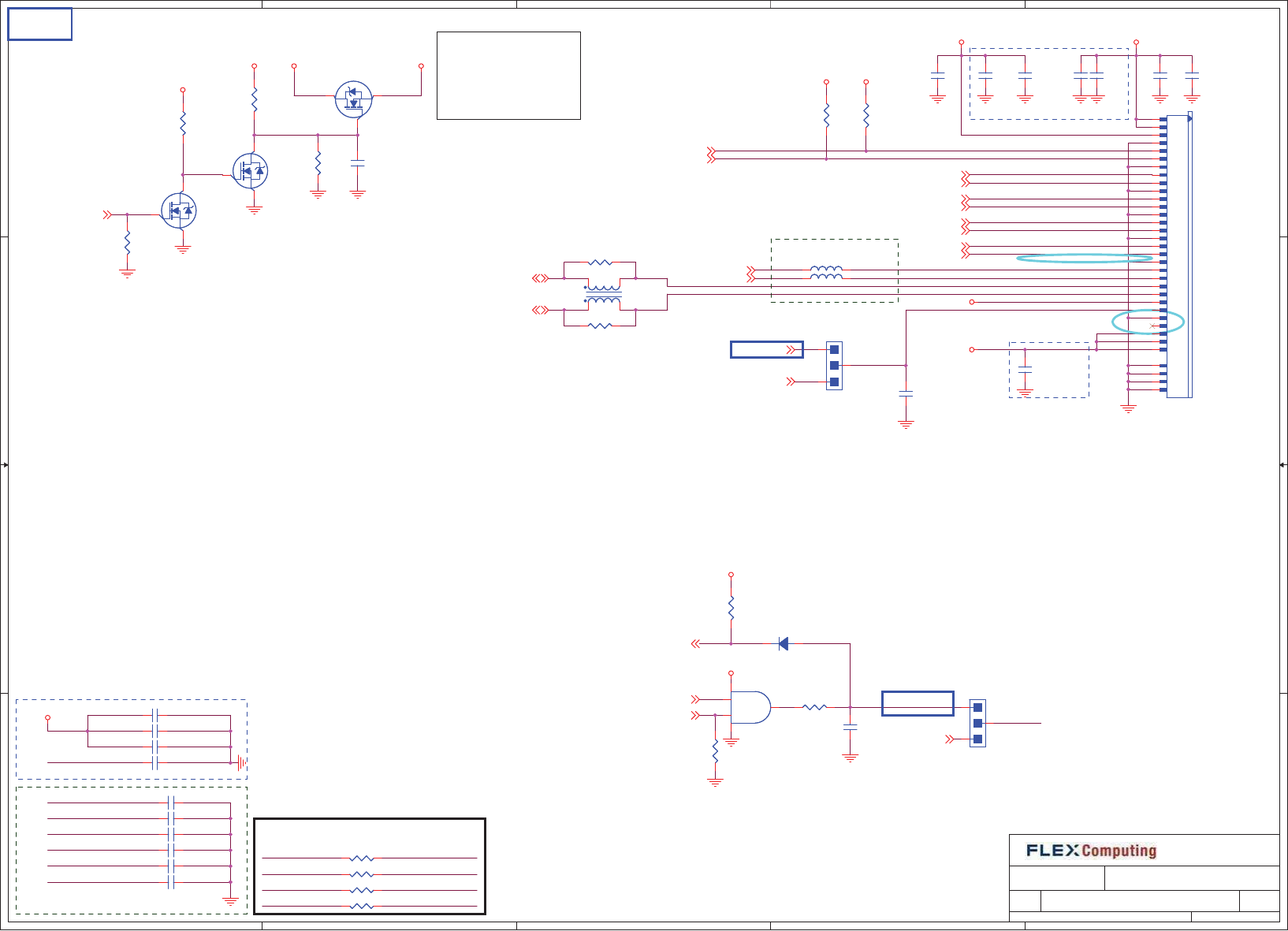Viewport: 1288px width, 931px height.
Task: Click the blue label box beside the upper header
Action: (x=766, y=349)
